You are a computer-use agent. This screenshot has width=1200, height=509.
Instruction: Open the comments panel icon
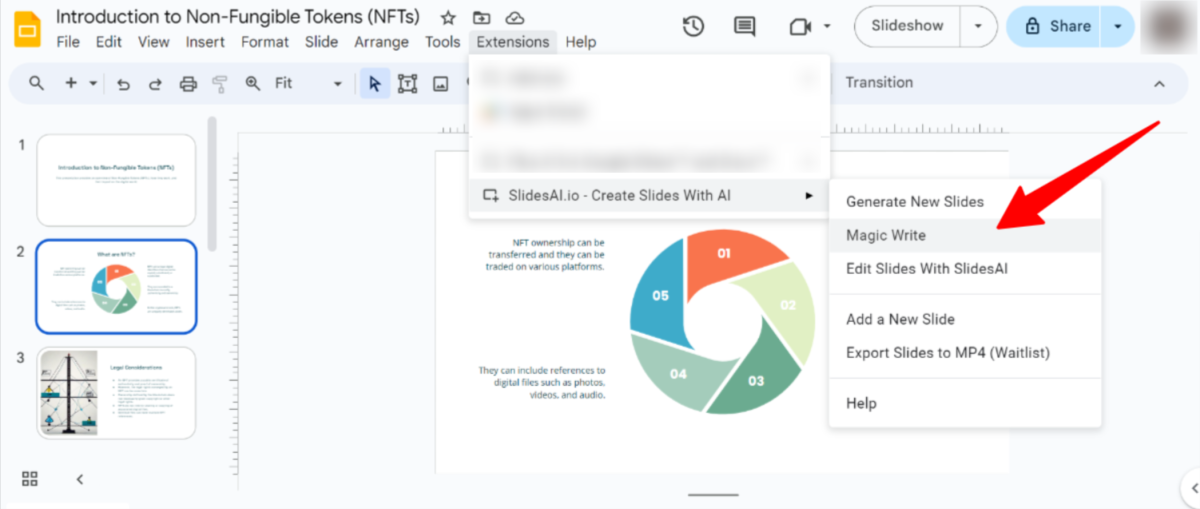point(744,27)
